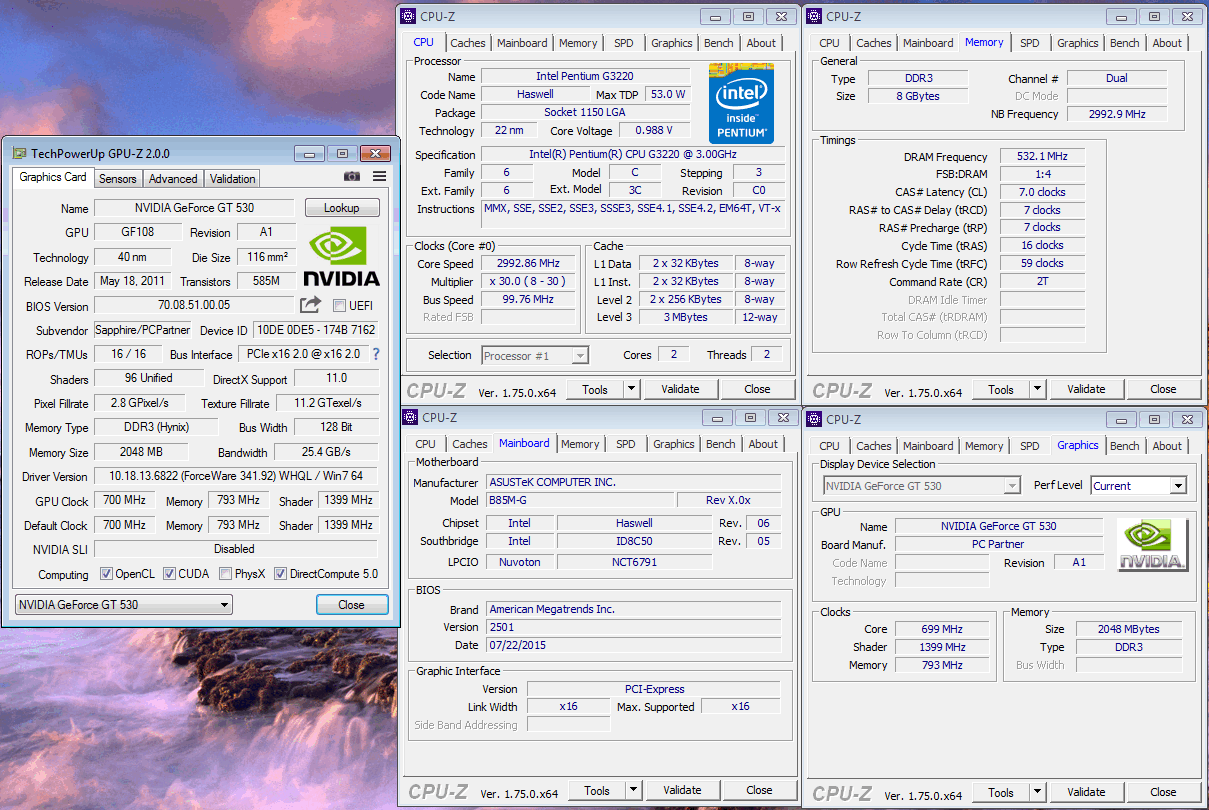The image size is (1209, 810).
Task: Click the Specification field in the CPU window
Action: [633, 155]
